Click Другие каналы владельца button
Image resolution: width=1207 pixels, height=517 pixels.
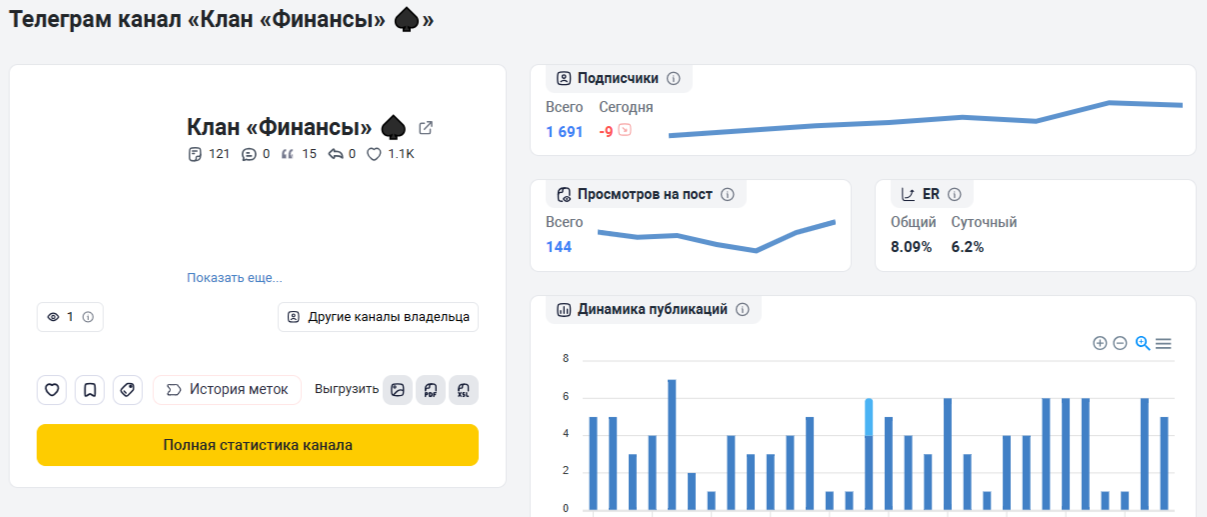pyautogui.click(x=378, y=317)
